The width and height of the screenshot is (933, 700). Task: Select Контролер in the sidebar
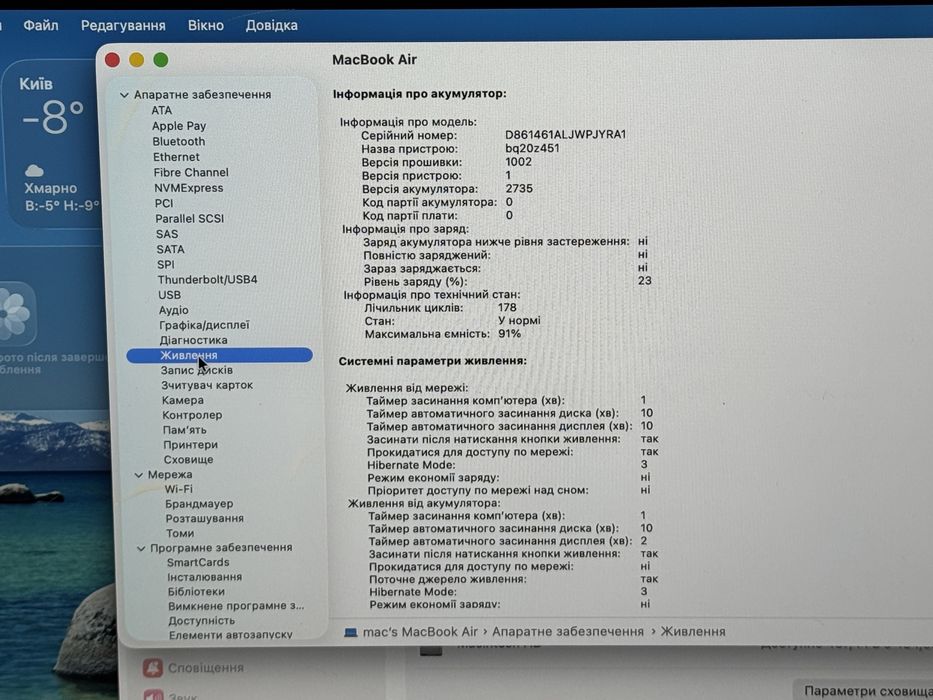tap(192, 415)
